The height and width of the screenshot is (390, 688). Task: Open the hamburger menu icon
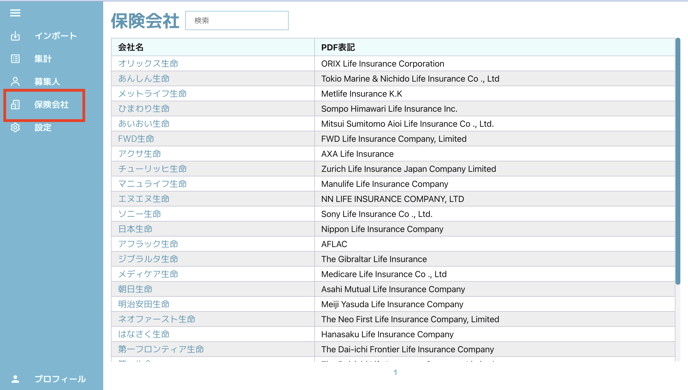tap(15, 13)
